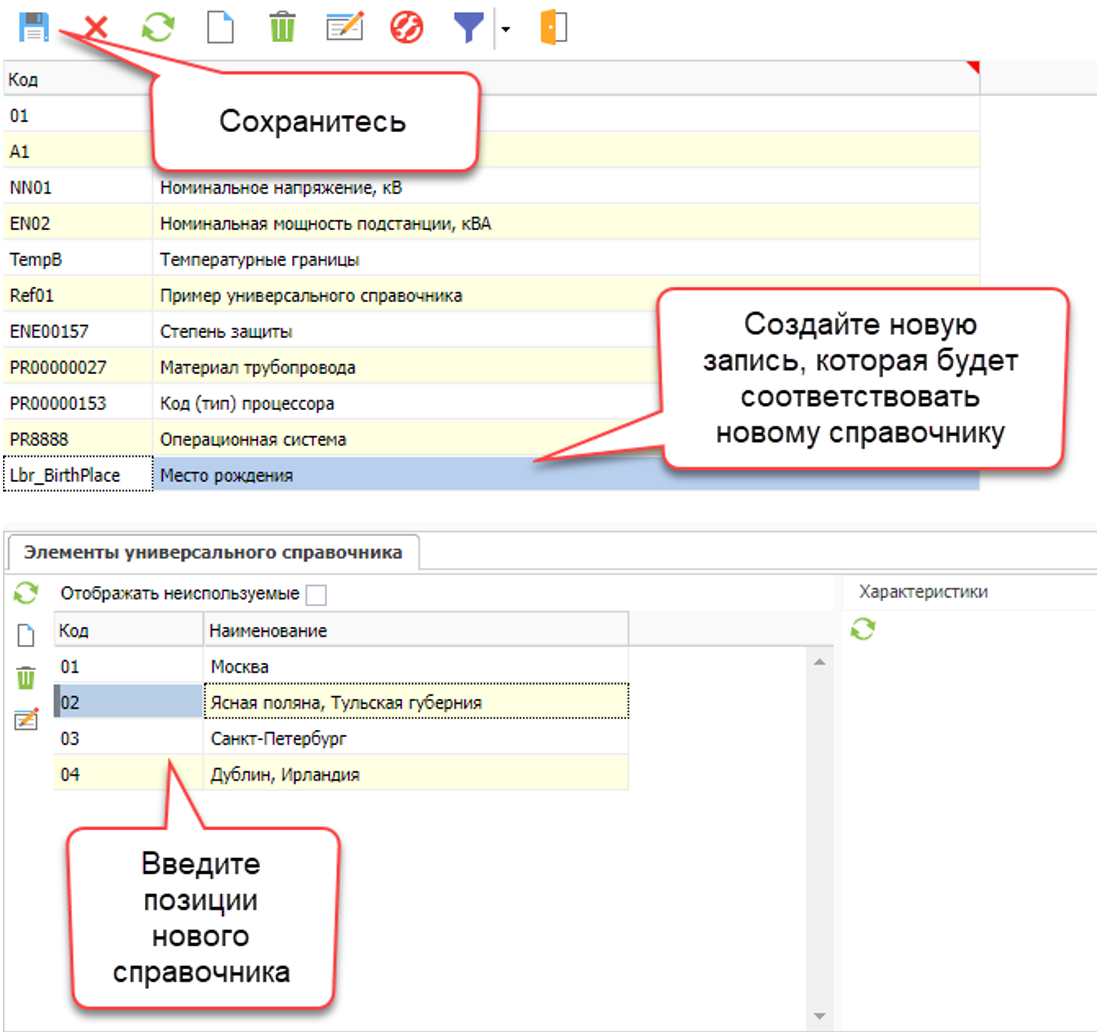Refresh the Характеристики panel
The image size is (1097, 1032).
(x=863, y=629)
